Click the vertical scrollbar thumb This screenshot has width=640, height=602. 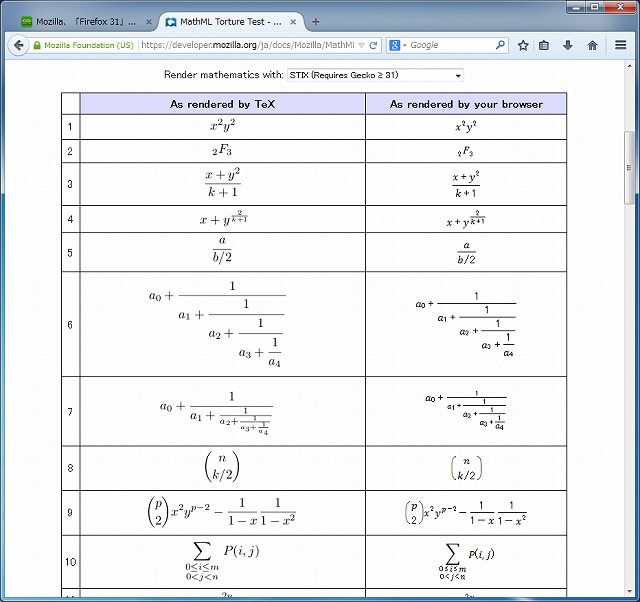[629, 168]
